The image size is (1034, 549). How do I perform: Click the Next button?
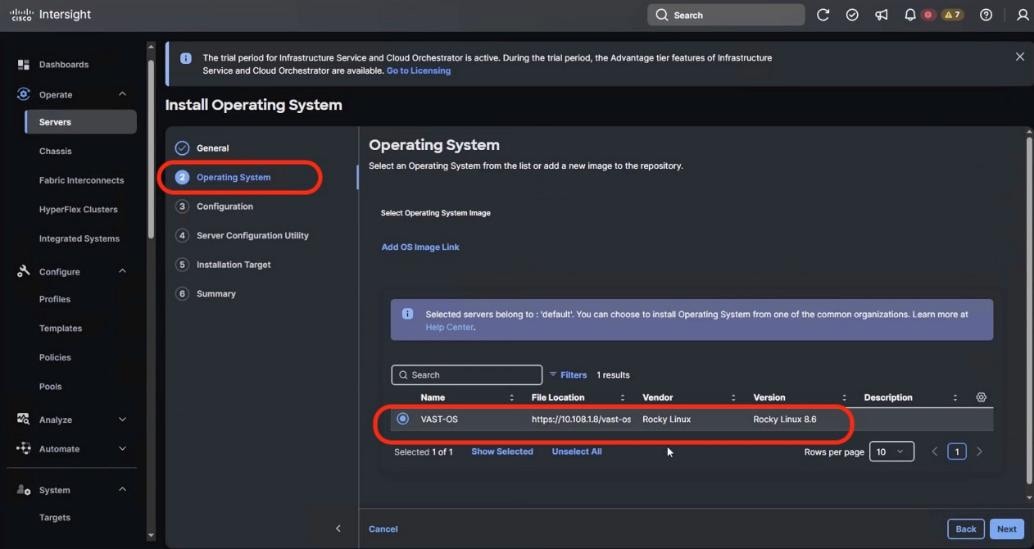(1006, 529)
